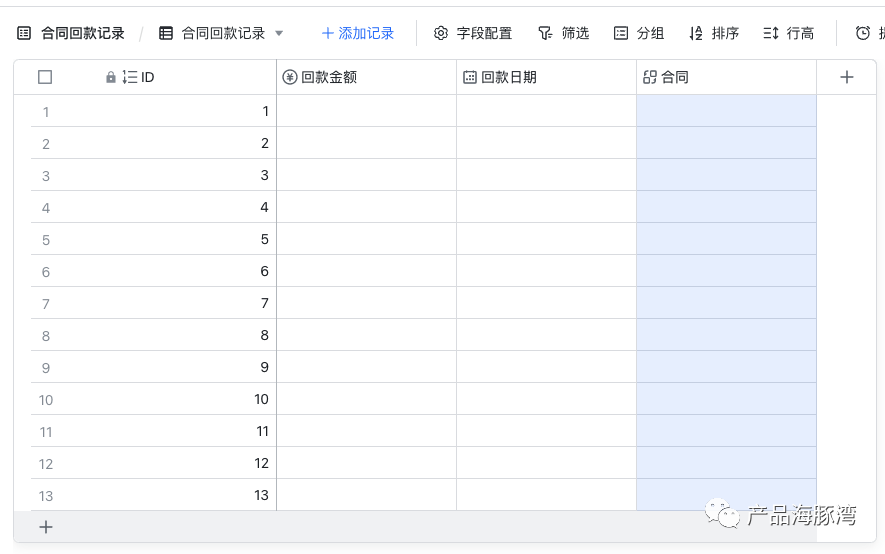
Task: Click the auto-number icon next to ID
Action: [x=130, y=77]
